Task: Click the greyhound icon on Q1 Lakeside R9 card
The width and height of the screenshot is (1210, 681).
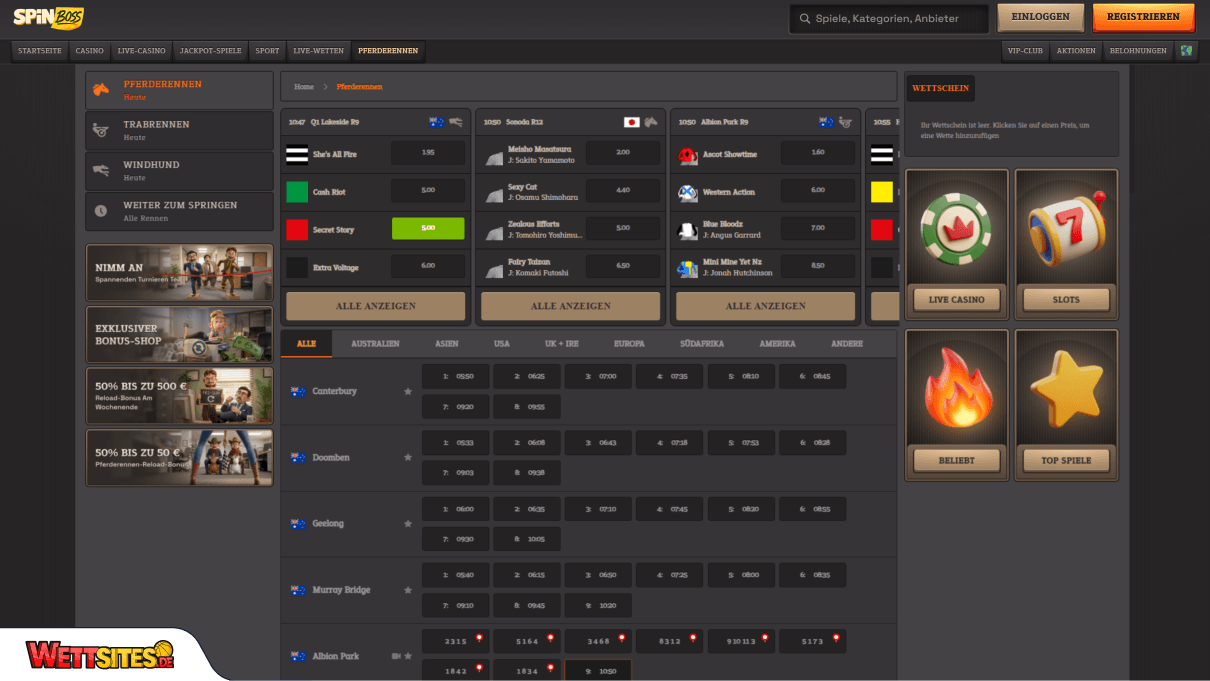Action: (456, 122)
